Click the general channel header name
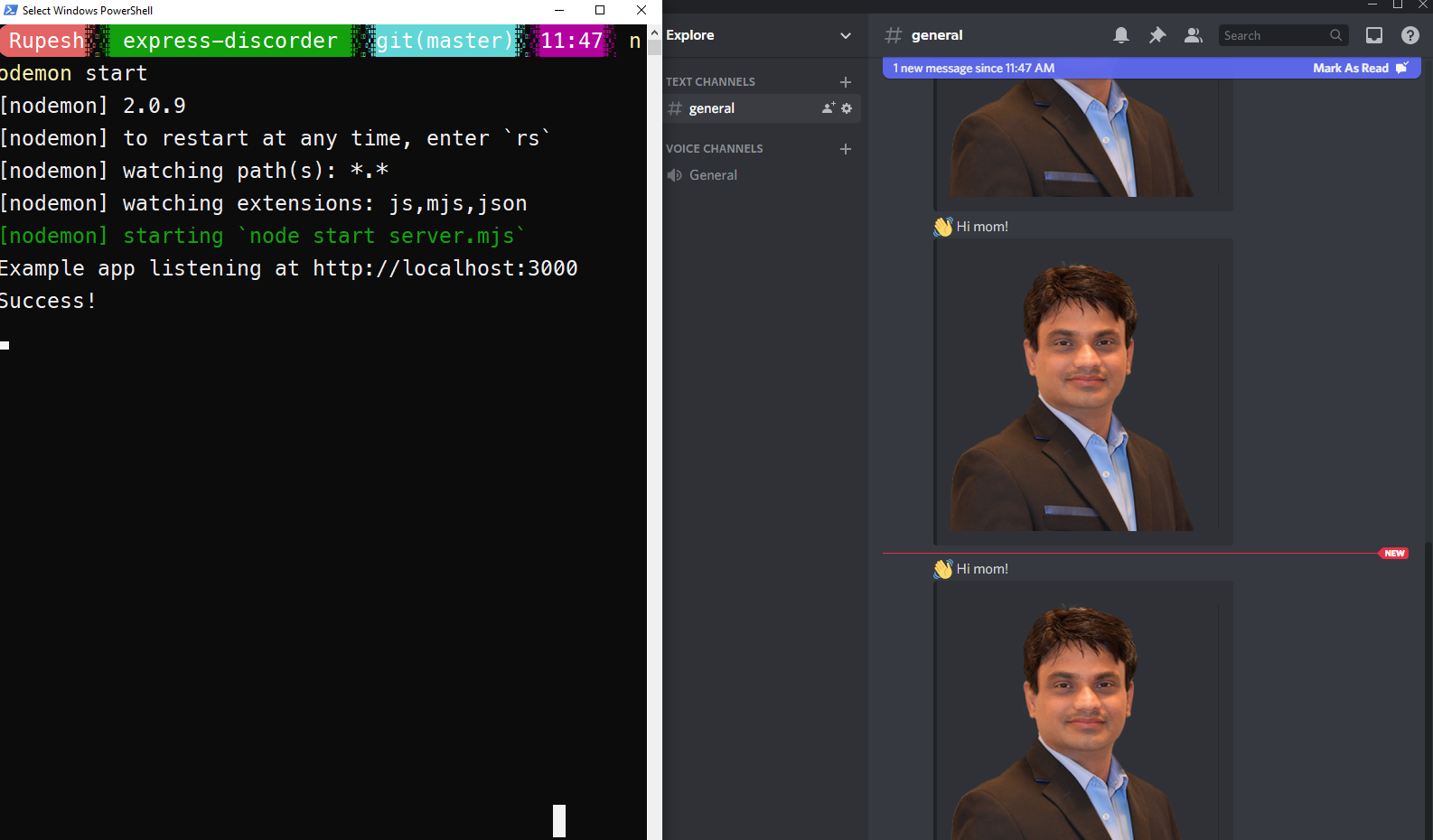Image resolution: width=1433 pixels, height=840 pixels. (x=936, y=35)
